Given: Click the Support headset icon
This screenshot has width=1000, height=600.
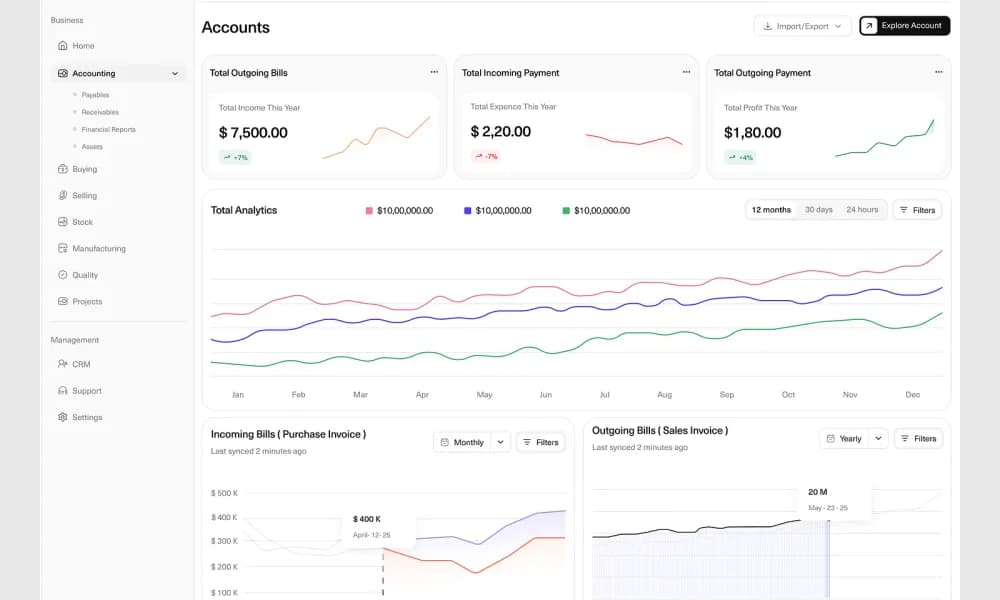Looking at the screenshot, I should 62,391.
